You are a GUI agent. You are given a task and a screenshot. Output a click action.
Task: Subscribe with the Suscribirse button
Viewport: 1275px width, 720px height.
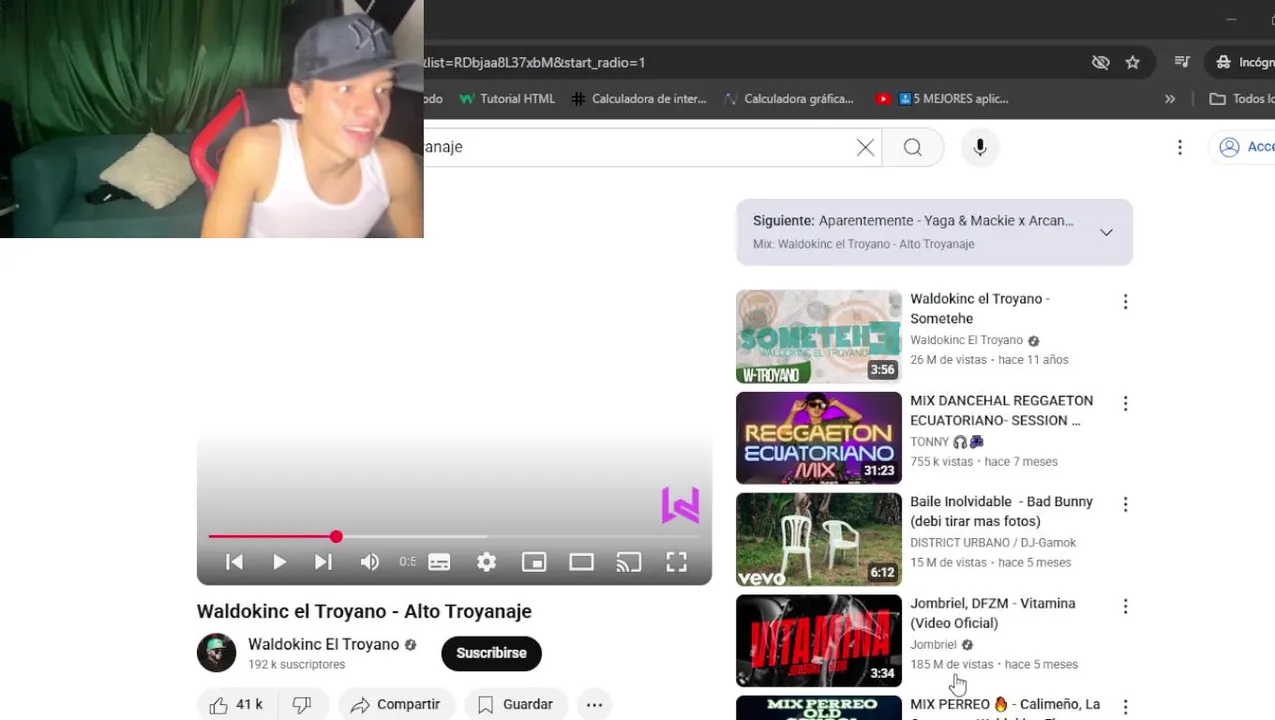click(491, 653)
